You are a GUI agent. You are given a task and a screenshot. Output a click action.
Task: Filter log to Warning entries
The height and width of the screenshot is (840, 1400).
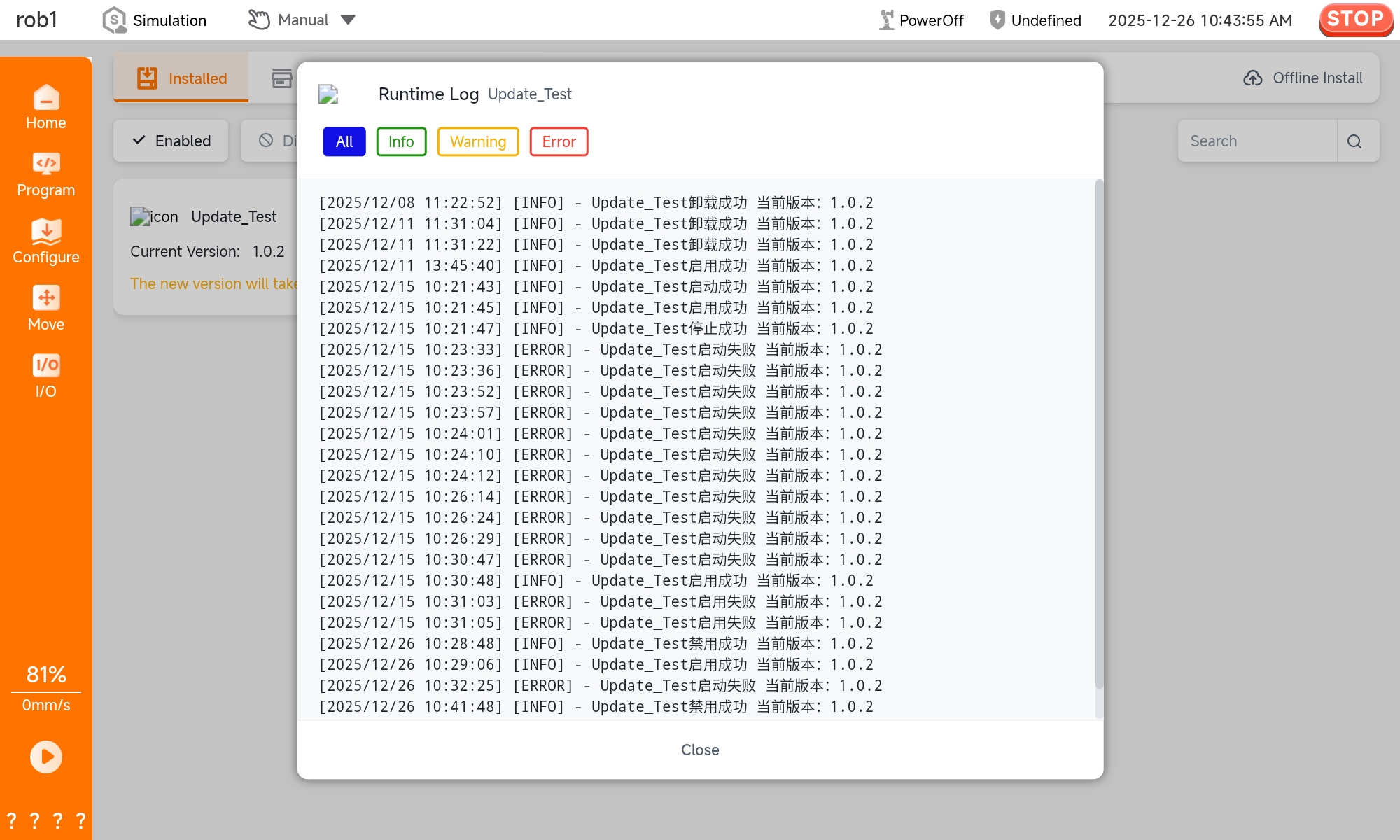tap(477, 141)
